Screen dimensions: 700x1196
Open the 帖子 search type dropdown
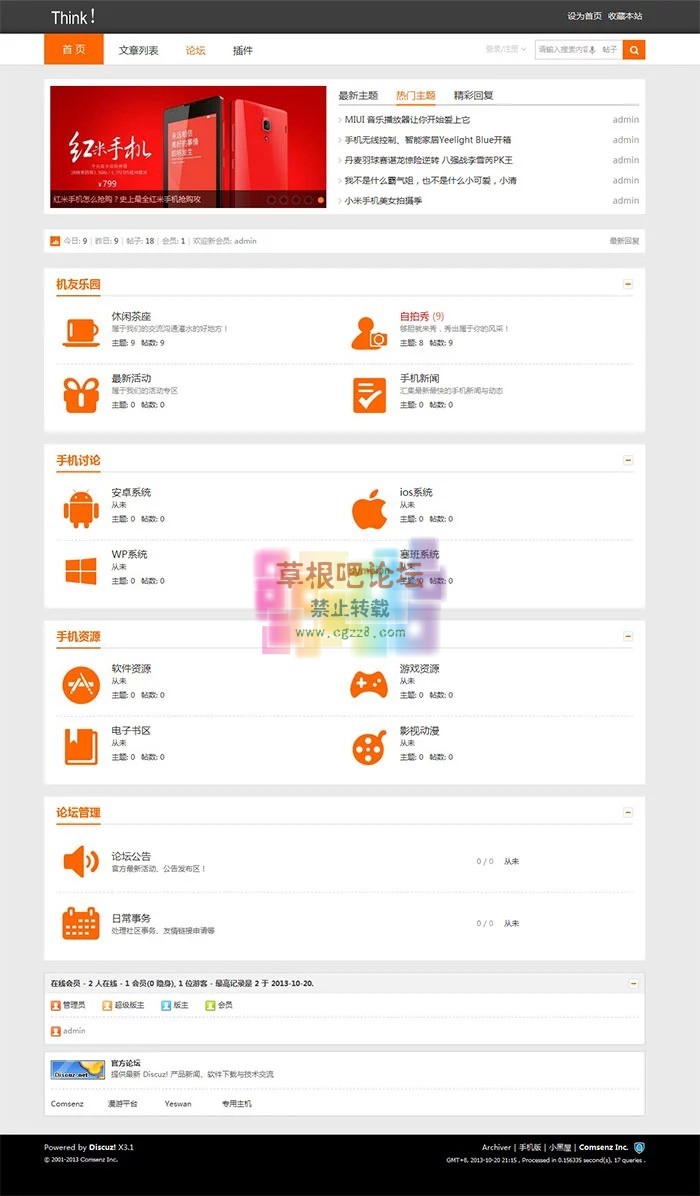click(x=609, y=49)
